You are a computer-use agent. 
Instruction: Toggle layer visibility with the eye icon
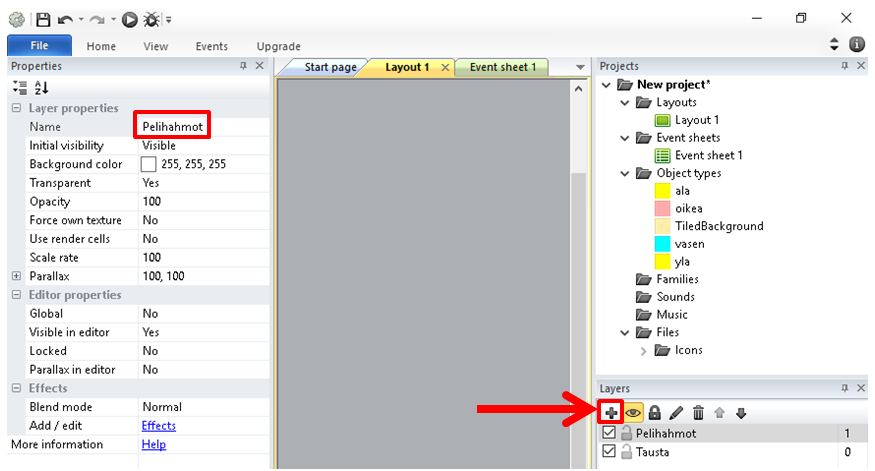(633, 412)
